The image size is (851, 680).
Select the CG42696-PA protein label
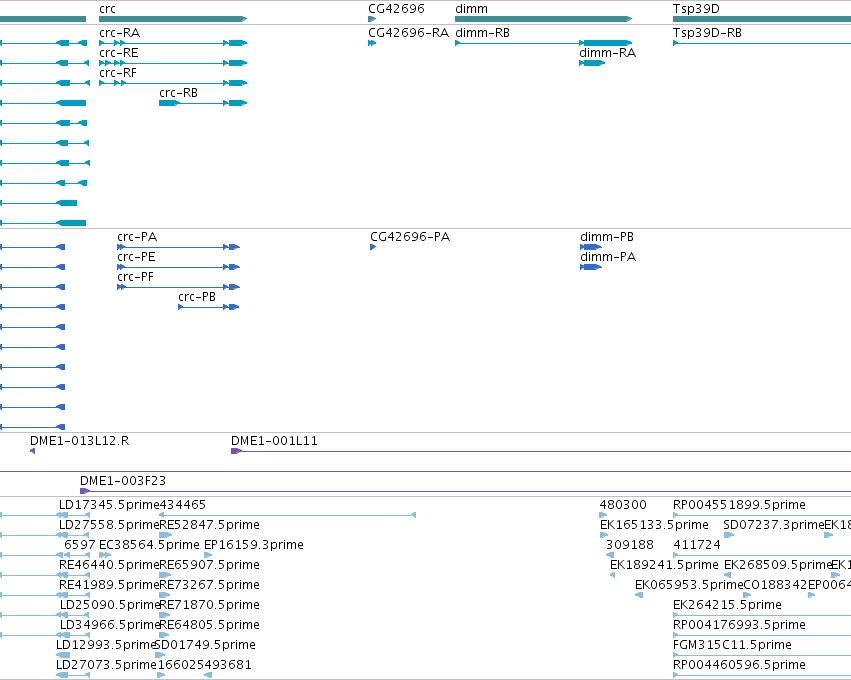(410, 237)
